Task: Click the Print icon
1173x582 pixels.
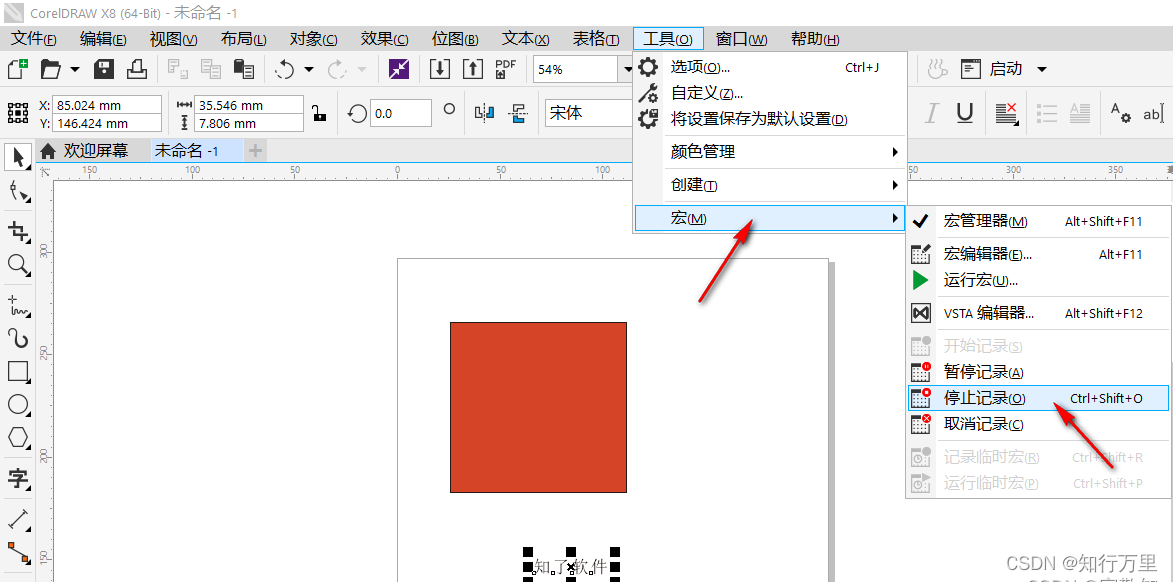Action: click(x=137, y=70)
